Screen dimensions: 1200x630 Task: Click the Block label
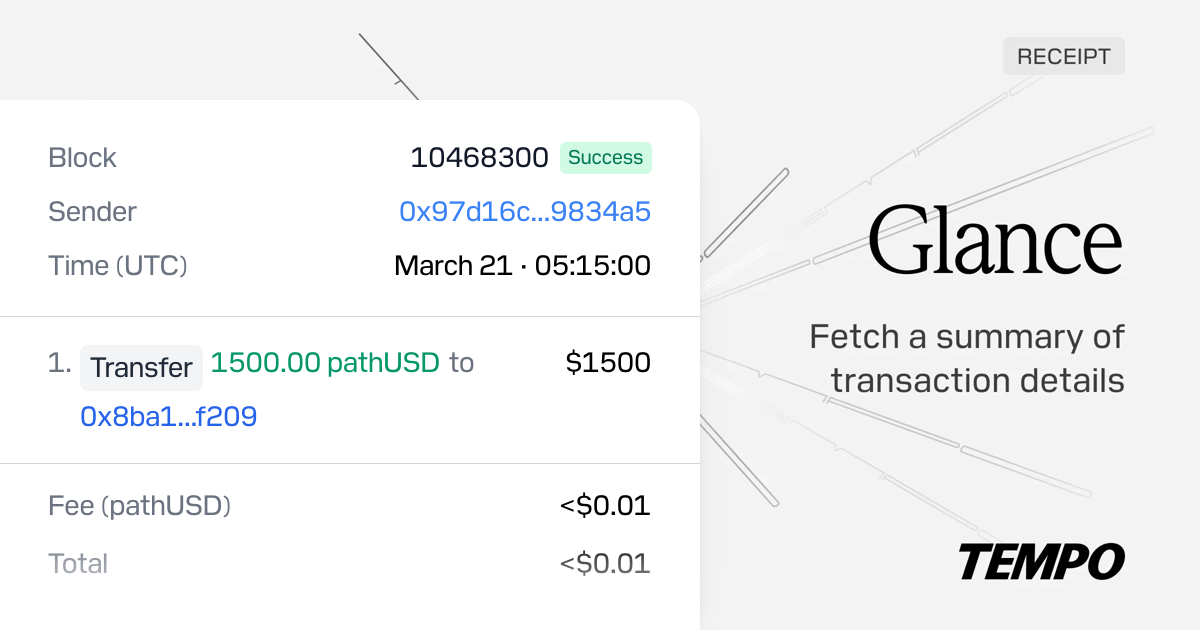click(x=83, y=158)
